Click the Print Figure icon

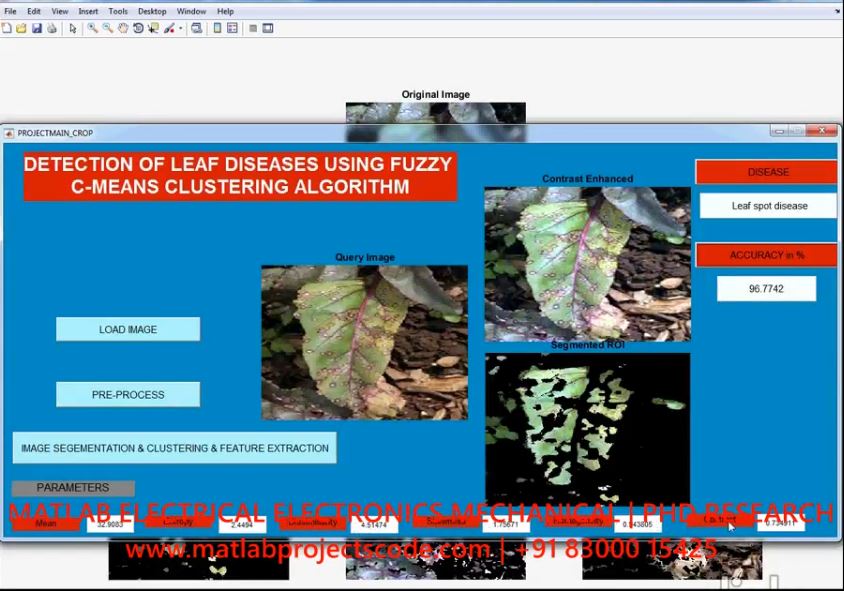pos(52,28)
